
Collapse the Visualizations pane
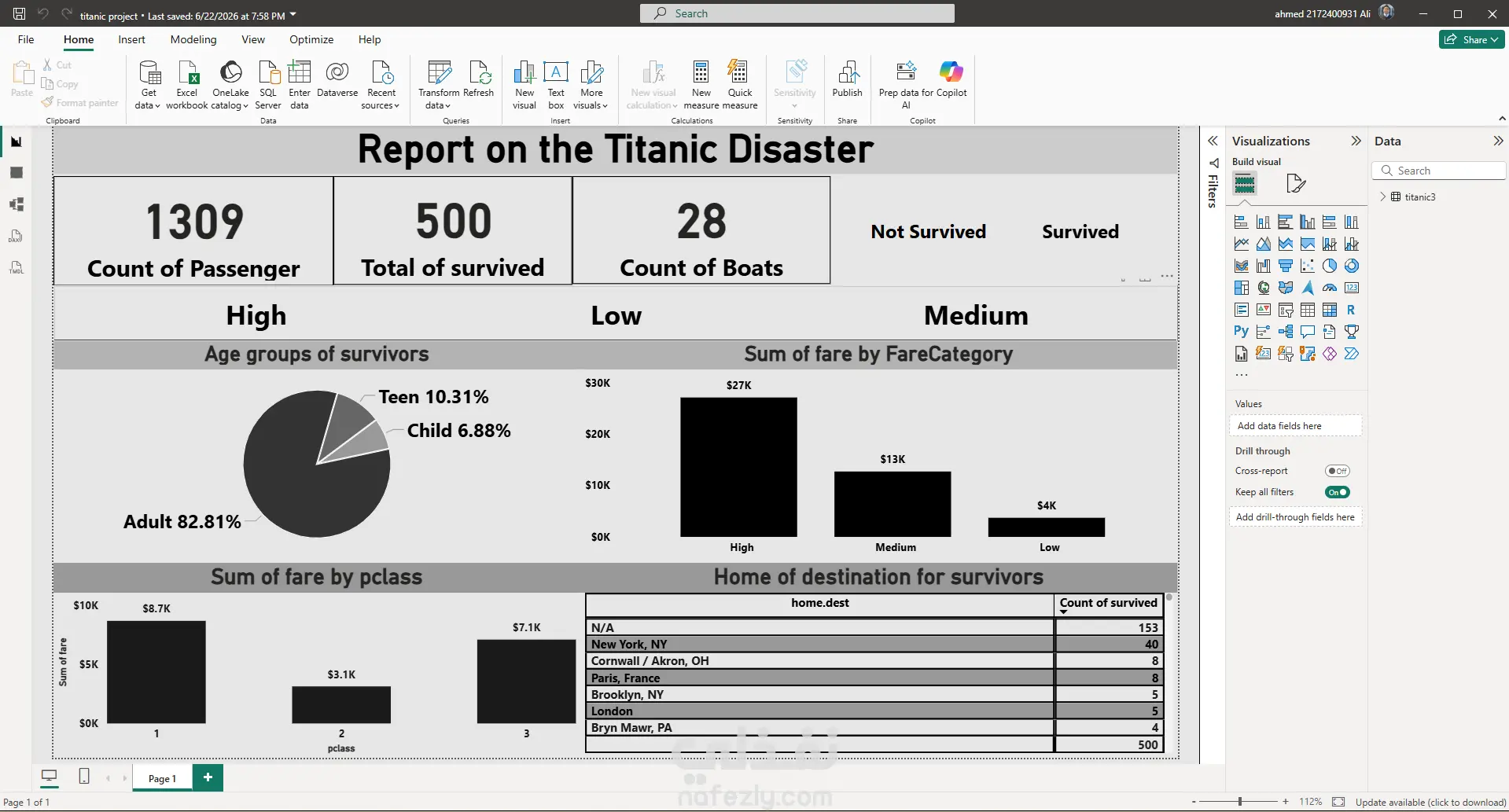[1356, 141]
